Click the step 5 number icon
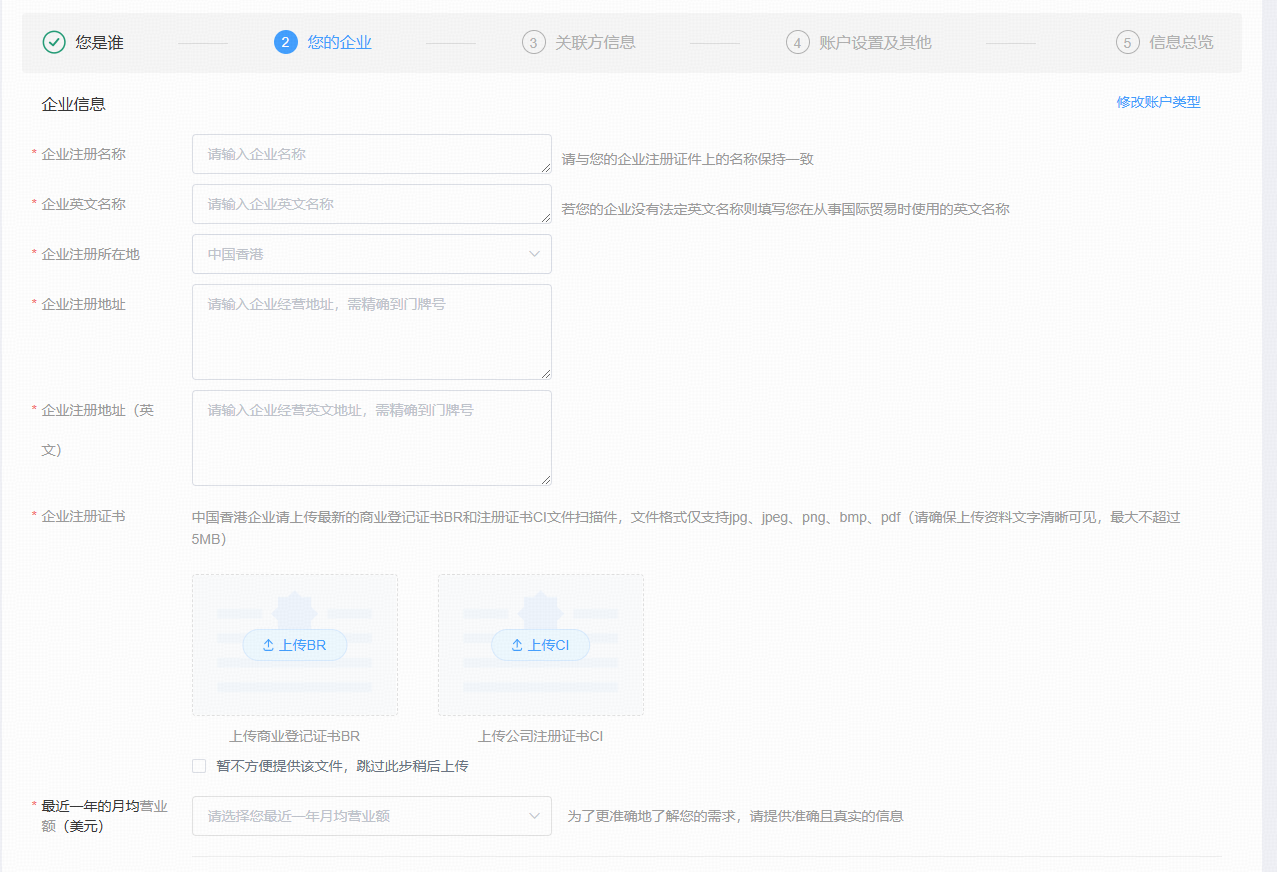Image resolution: width=1277 pixels, height=872 pixels. click(x=1127, y=42)
